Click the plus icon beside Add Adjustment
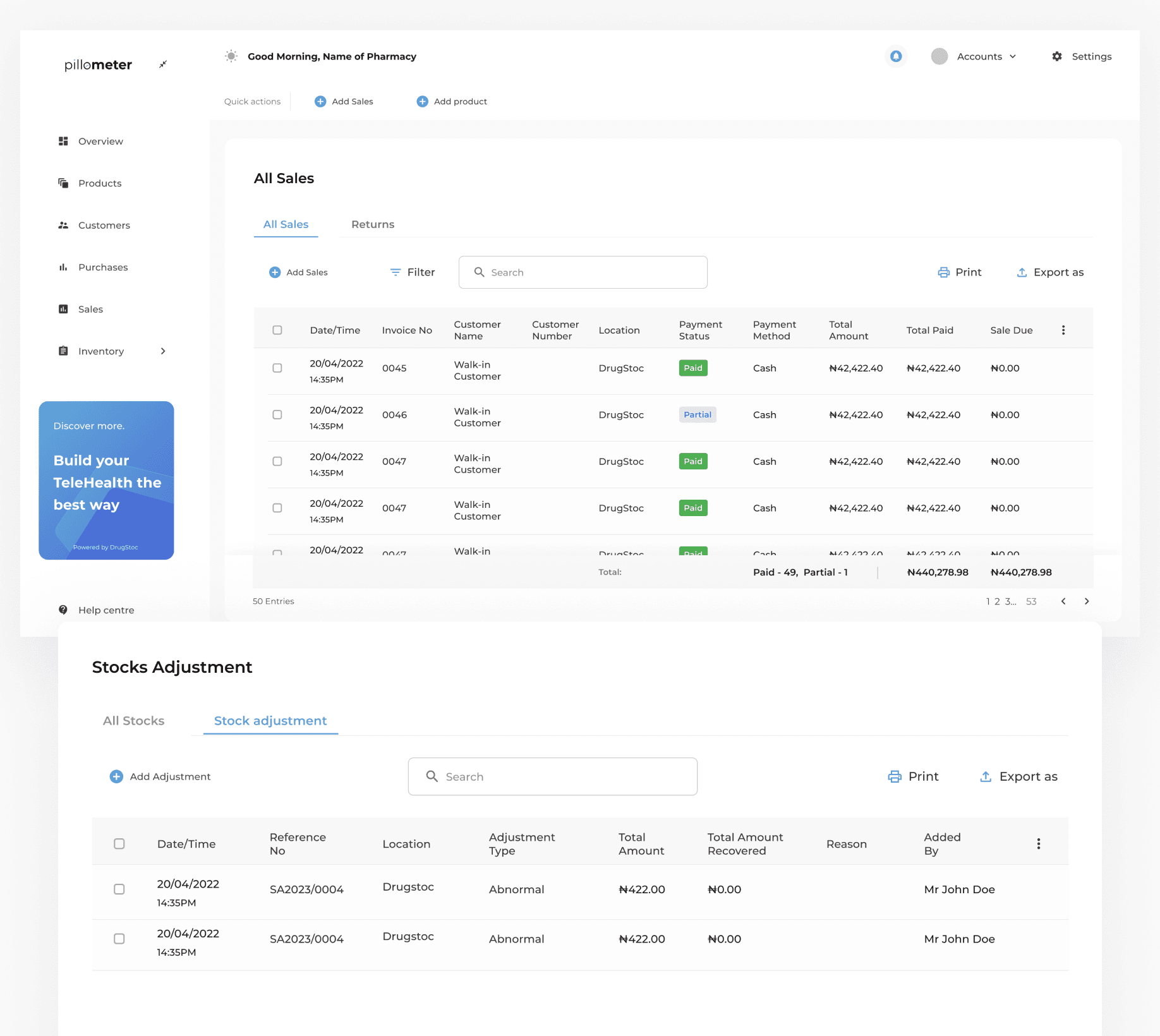 (x=116, y=776)
